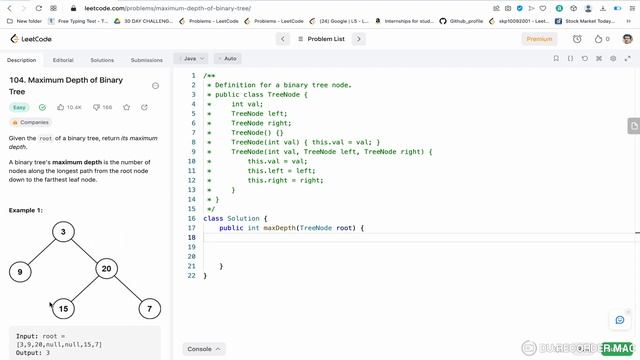The height and width of the screenshot is (360, 640).
Task: Click the address bar URL
Action: click(x=167, y=8)
